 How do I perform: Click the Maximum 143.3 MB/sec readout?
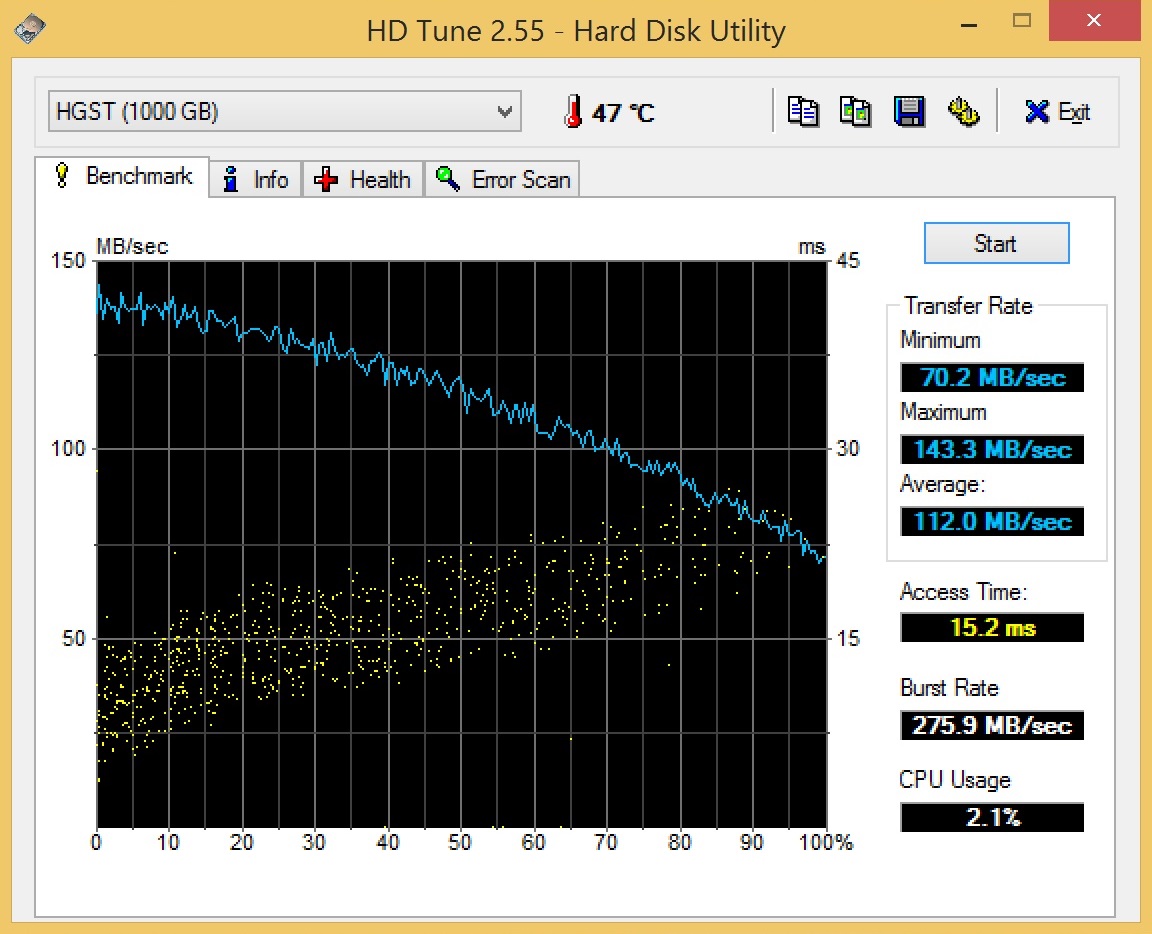[x=991, y=450]
